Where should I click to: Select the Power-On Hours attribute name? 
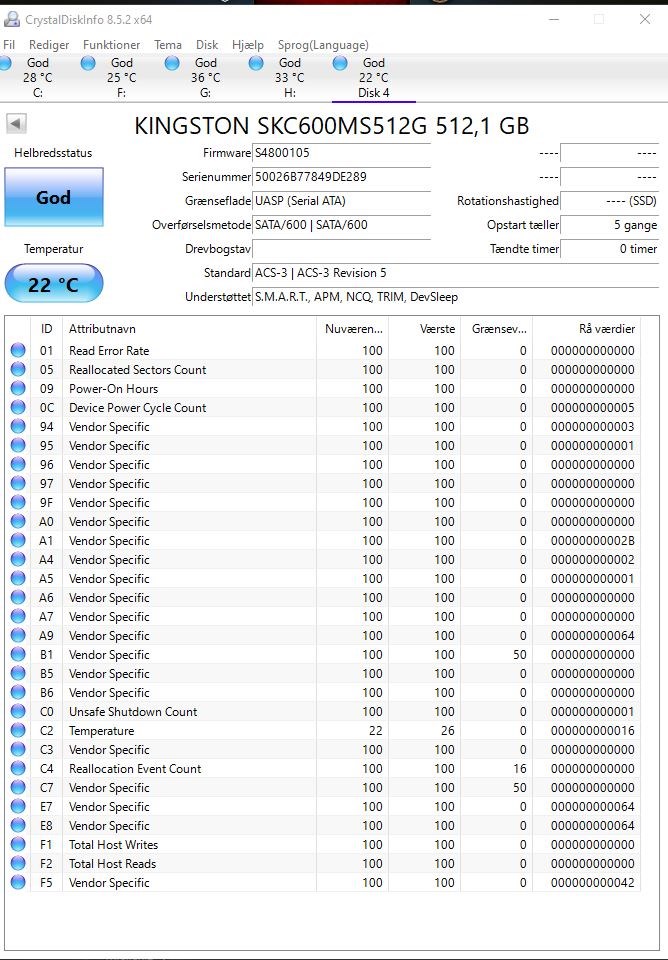tap(113, 389)
